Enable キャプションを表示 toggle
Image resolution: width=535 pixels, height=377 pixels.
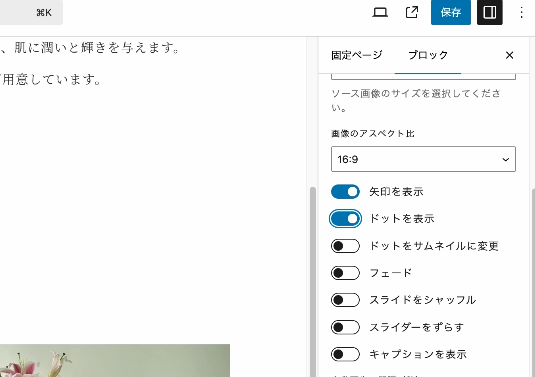coord(345,354)
